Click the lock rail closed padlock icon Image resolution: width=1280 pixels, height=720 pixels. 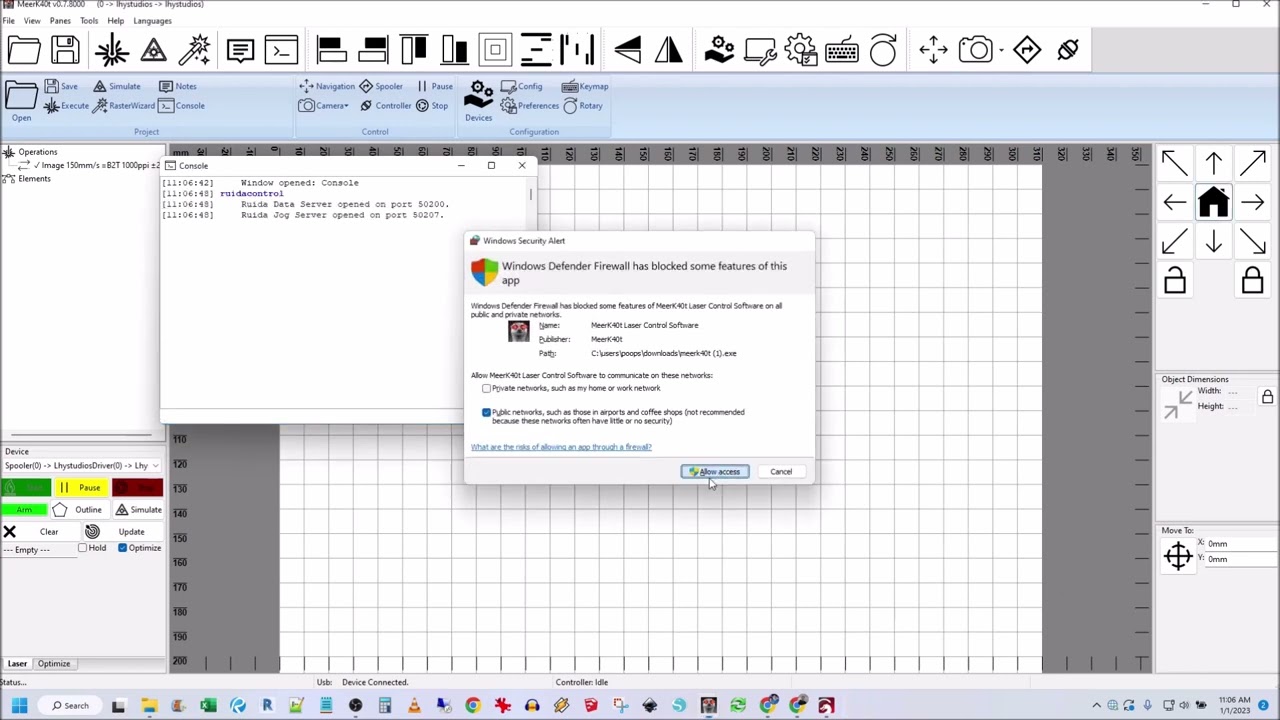pyautogui.click(x=1252, y=281)
